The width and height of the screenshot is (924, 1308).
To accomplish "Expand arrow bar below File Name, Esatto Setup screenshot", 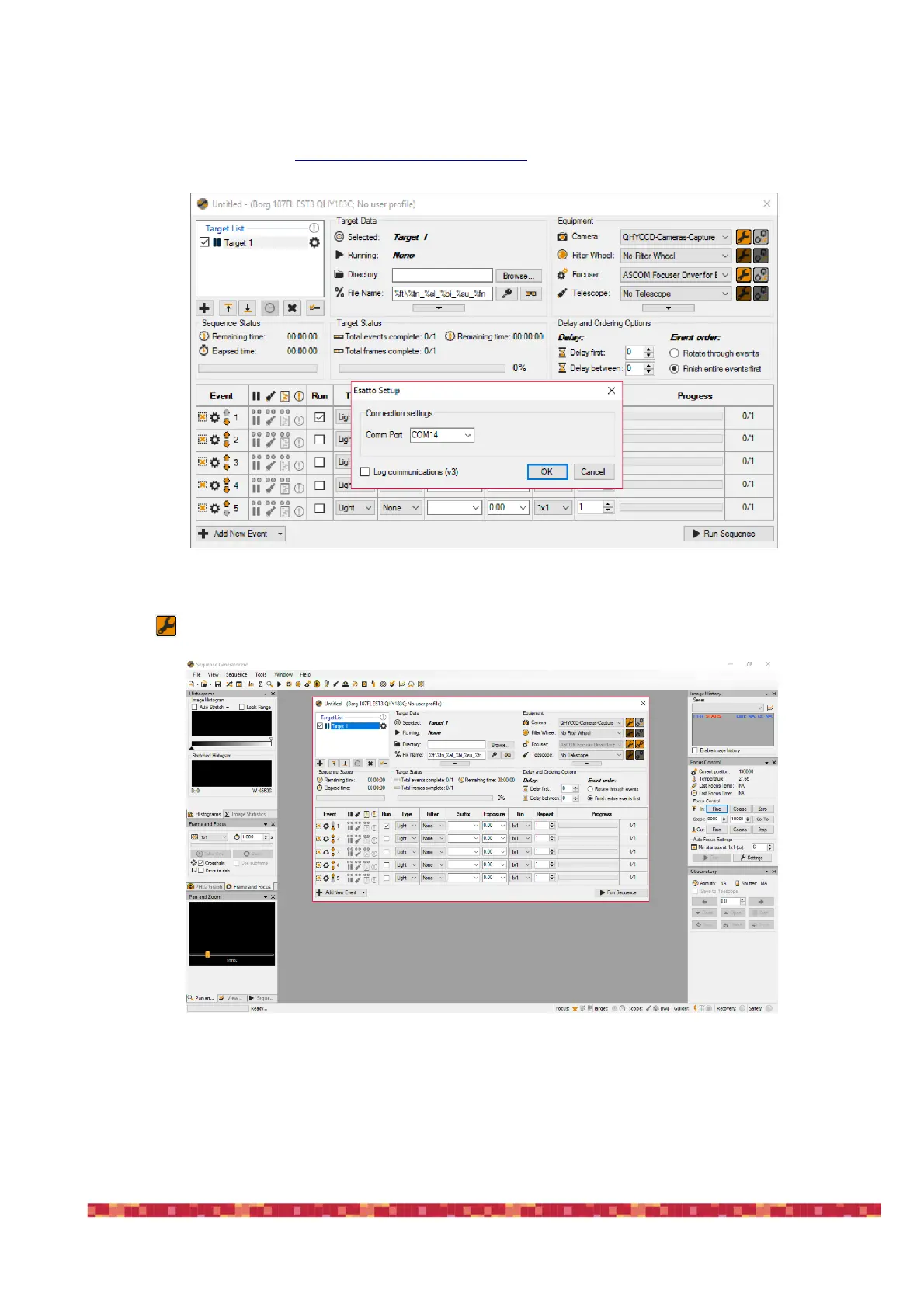I will coord(439,308).
